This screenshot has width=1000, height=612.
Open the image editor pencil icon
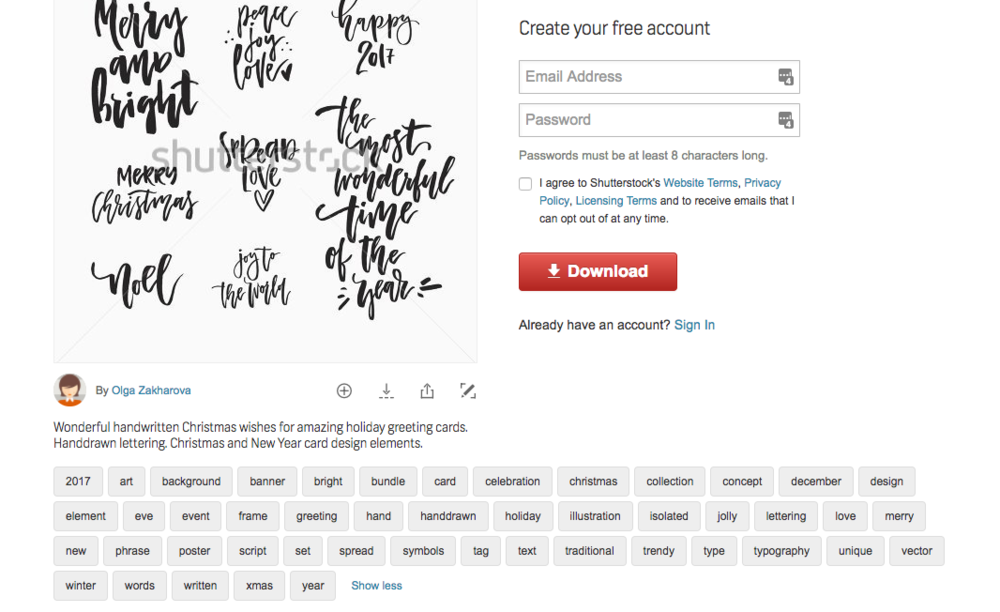468,391
